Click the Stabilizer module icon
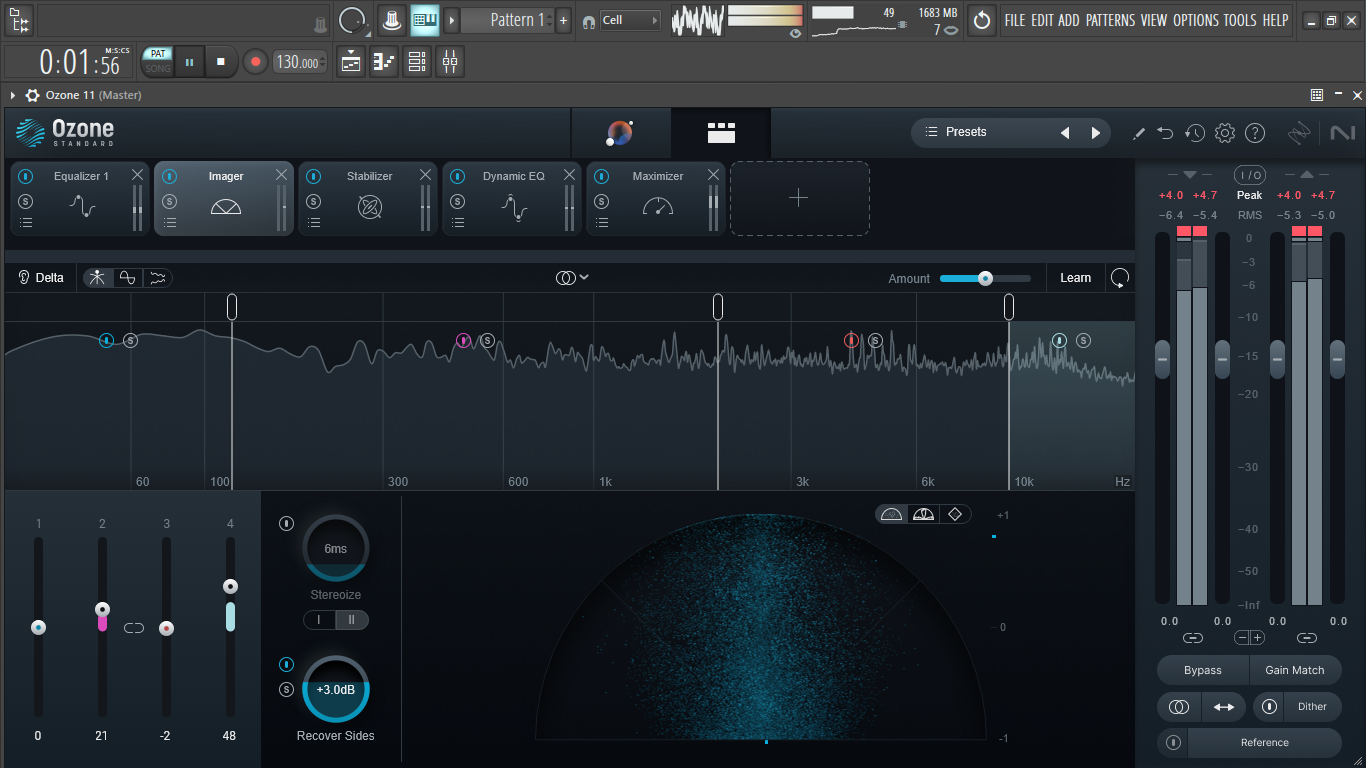This screenshot has height=768, width=1366. 370,207
